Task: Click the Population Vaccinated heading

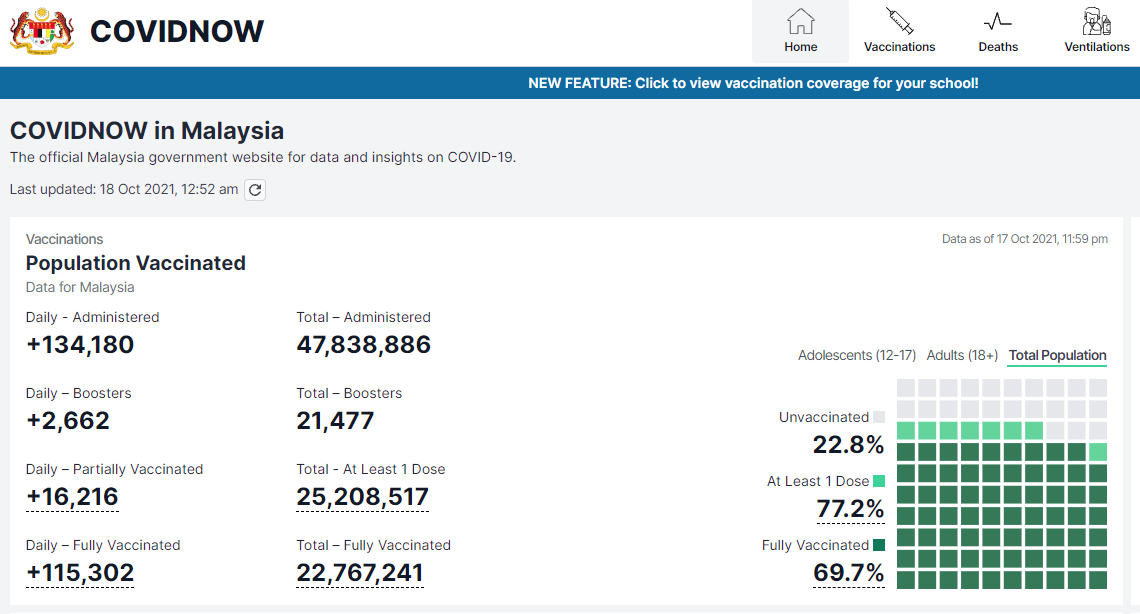Action: click(136, 263)
